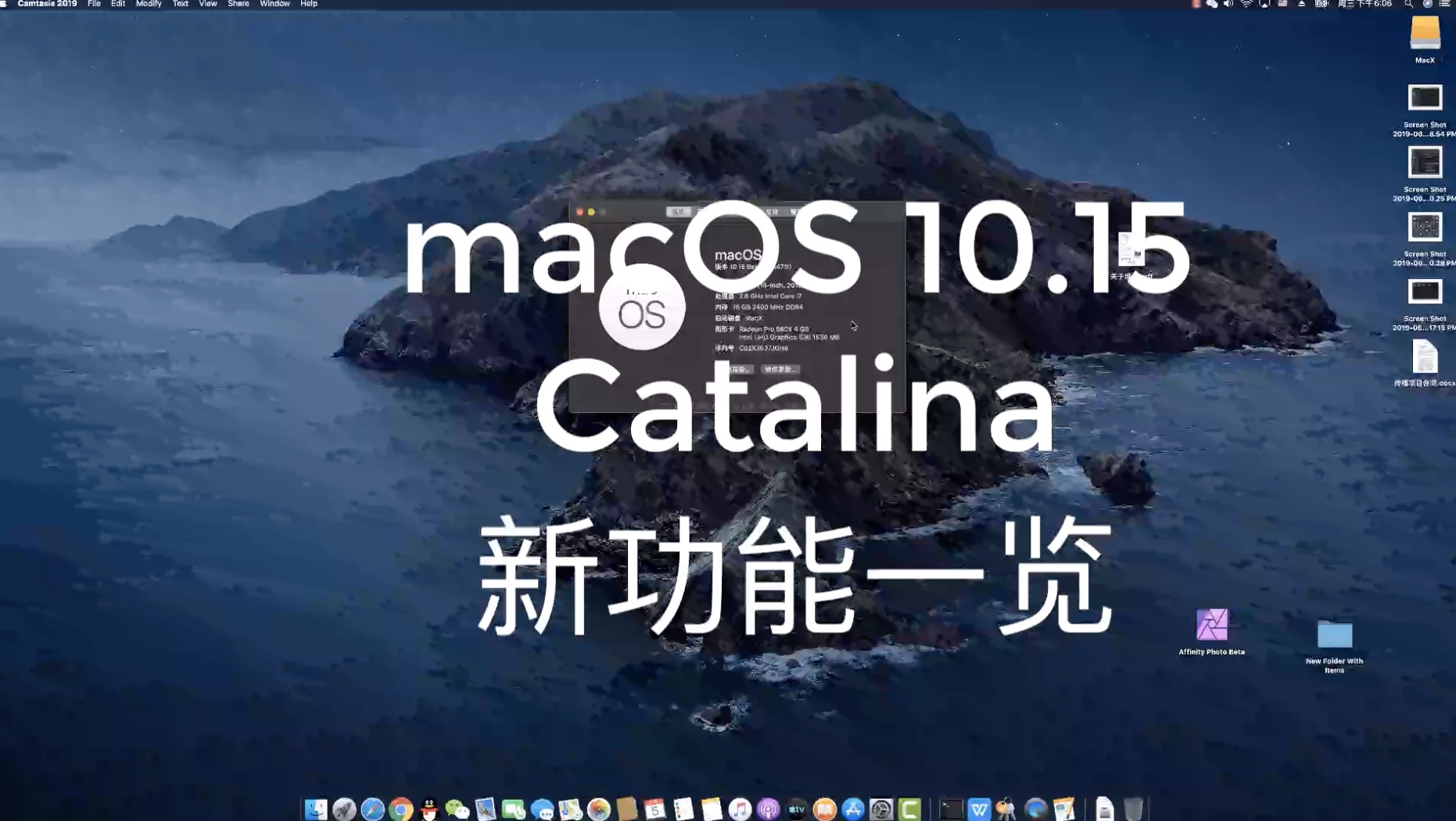This screenshot has height=821, width=1456.
Task: Open Apple TV app in Dock
Action: 796,808
